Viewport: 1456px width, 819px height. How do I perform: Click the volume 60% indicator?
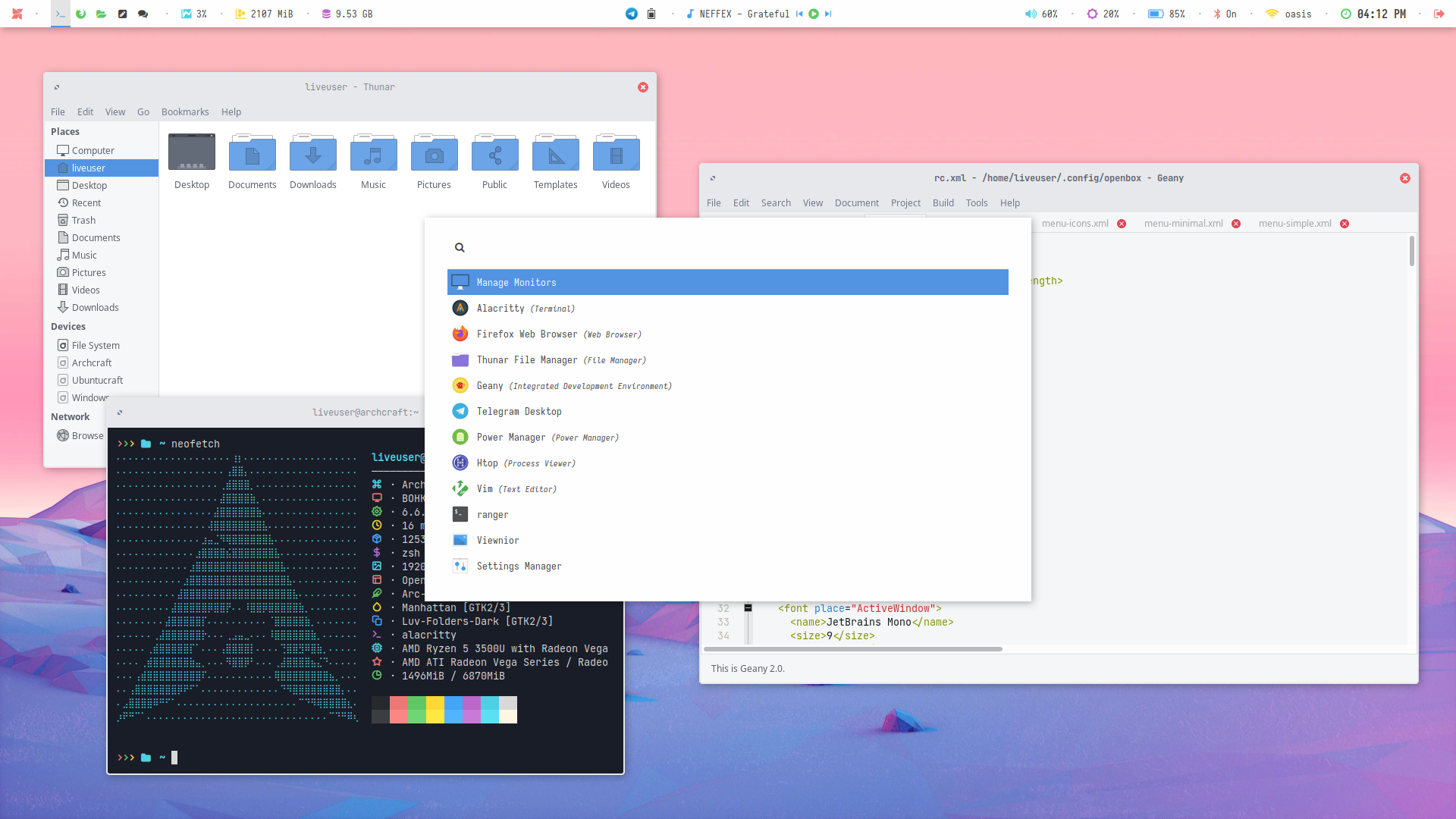click(x=1041, y=14)
